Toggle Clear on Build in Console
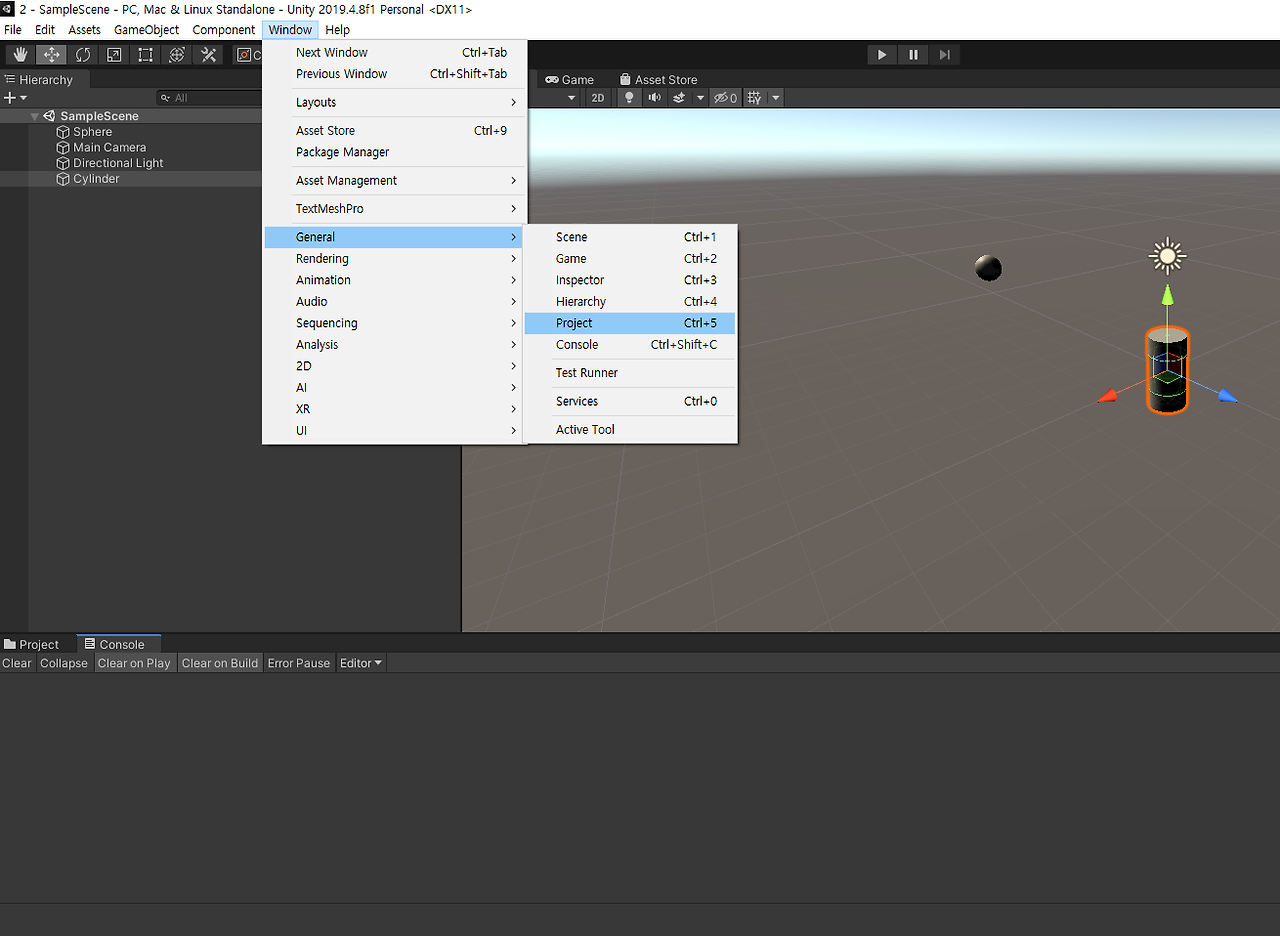 220,663
